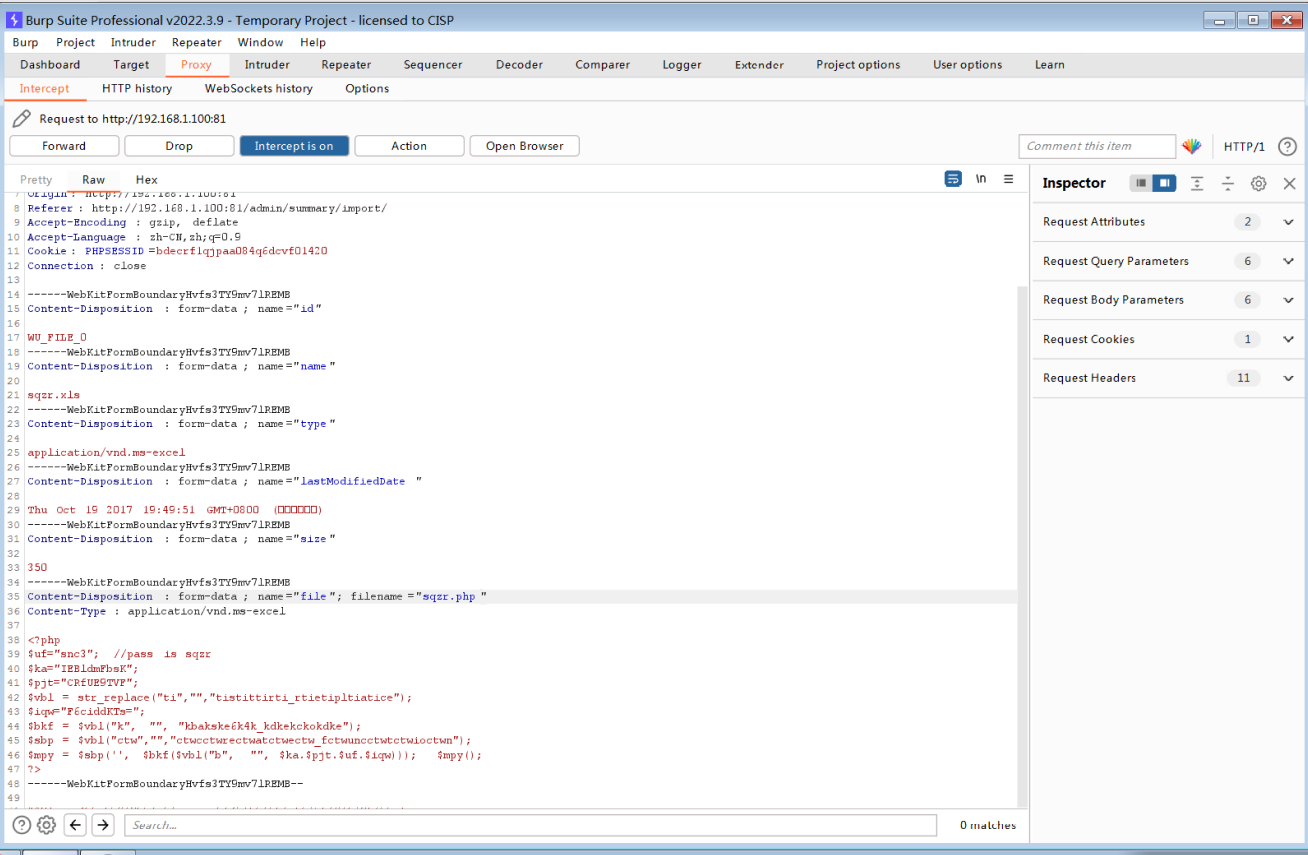Viewport: 1308px width, 855px height.
Task: Switch to WebSockets history sub-tab
Action: coord(259,89)
